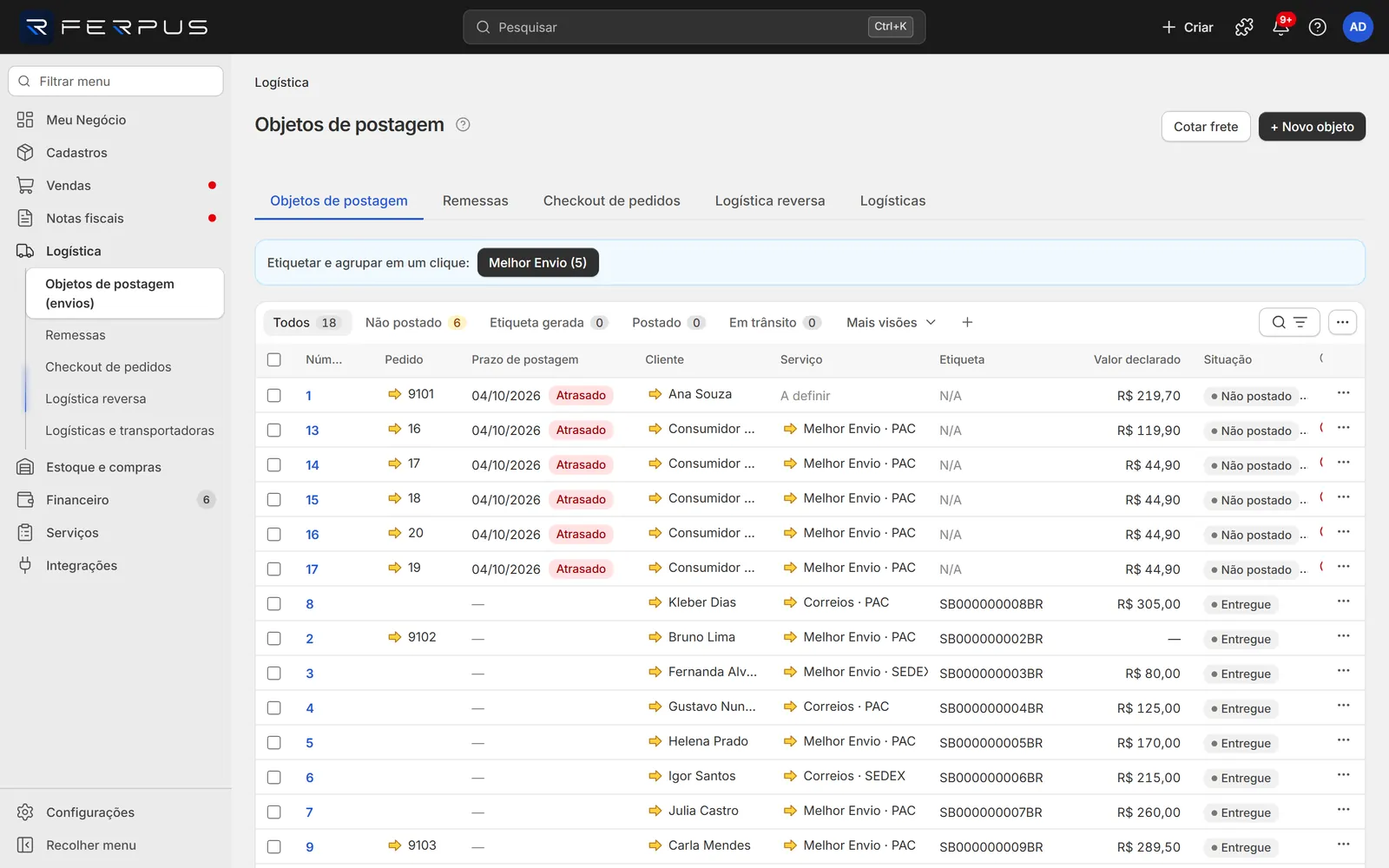Click the integrations puzzle icon in top bar

point(1244,27)
